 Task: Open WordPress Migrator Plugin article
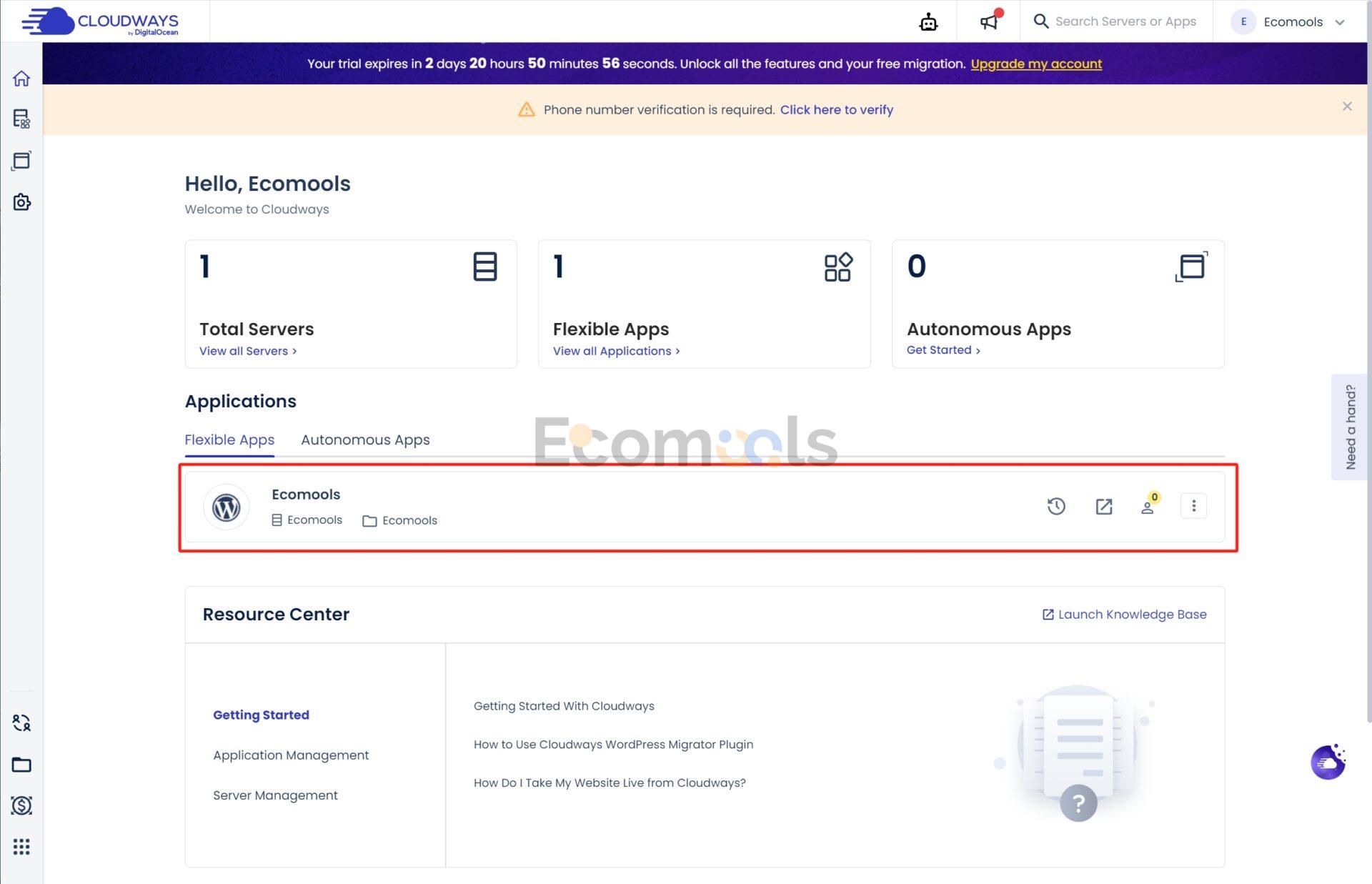pos(613,745)
